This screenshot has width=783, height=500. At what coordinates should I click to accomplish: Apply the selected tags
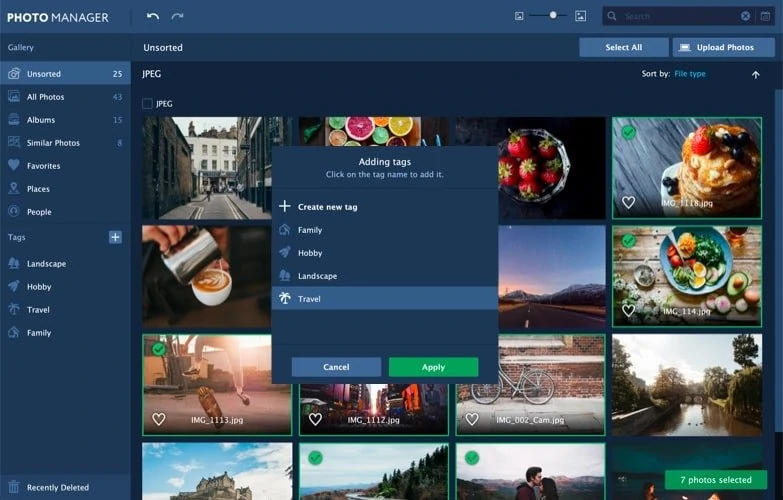(433, 367)
